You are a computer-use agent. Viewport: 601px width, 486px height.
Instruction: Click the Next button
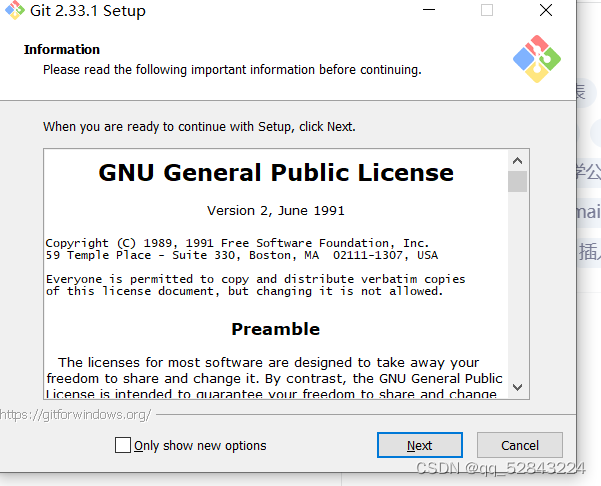420,445
